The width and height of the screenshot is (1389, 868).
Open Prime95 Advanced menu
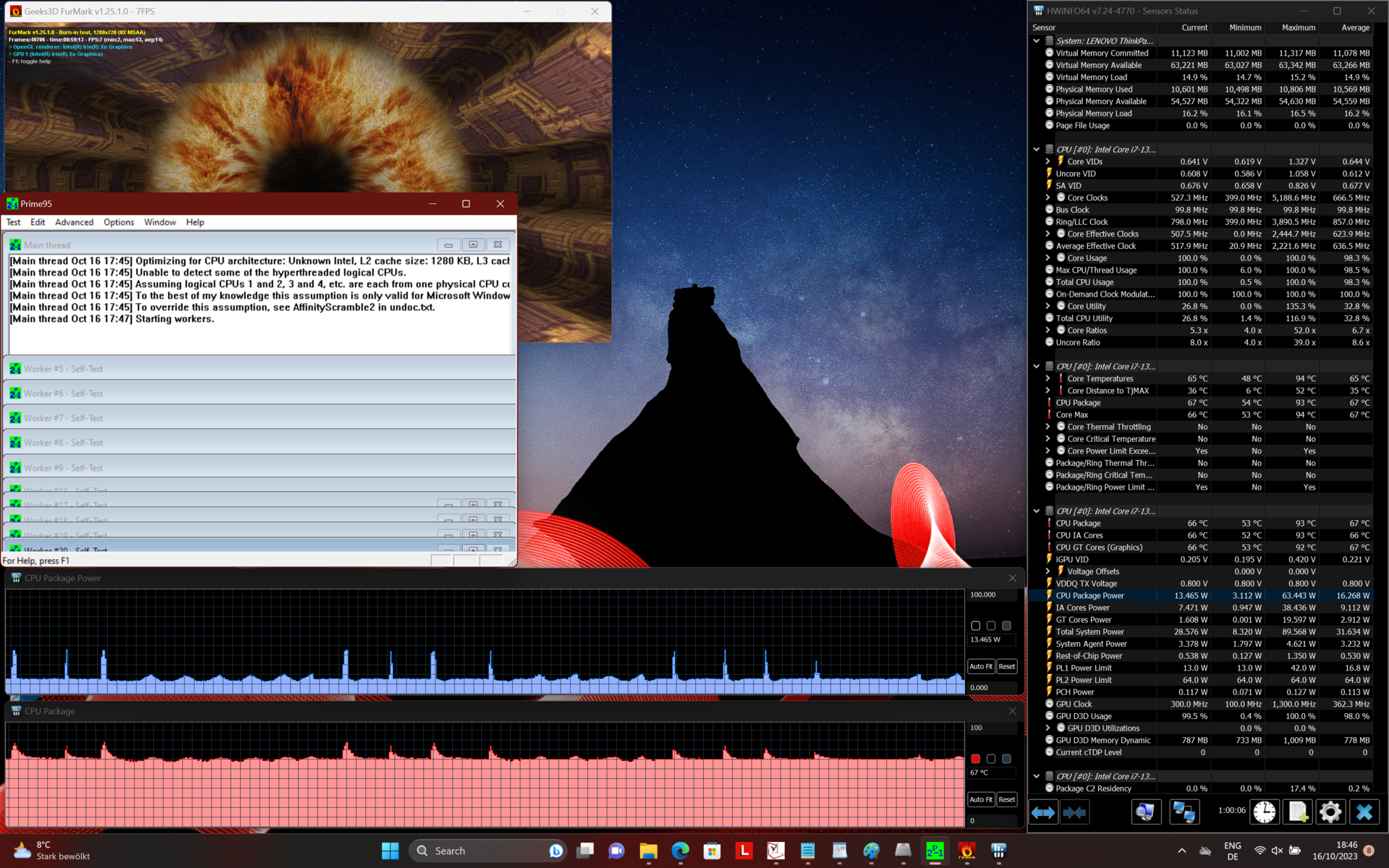pyautogui.click(x=74, y=222)
